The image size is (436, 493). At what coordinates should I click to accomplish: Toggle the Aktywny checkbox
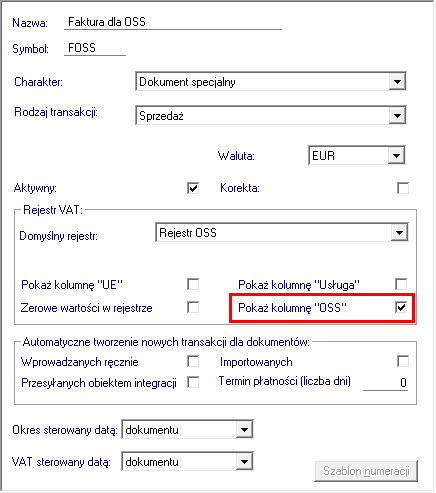(x=193, y=188)
